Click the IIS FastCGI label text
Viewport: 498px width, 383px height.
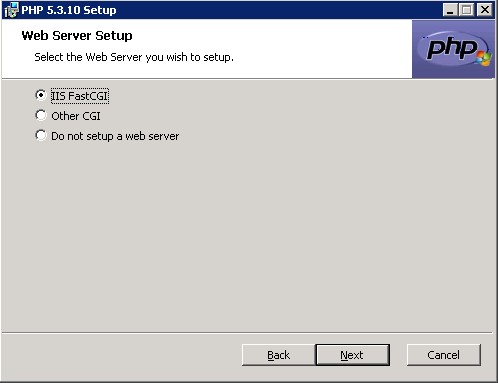80,96
